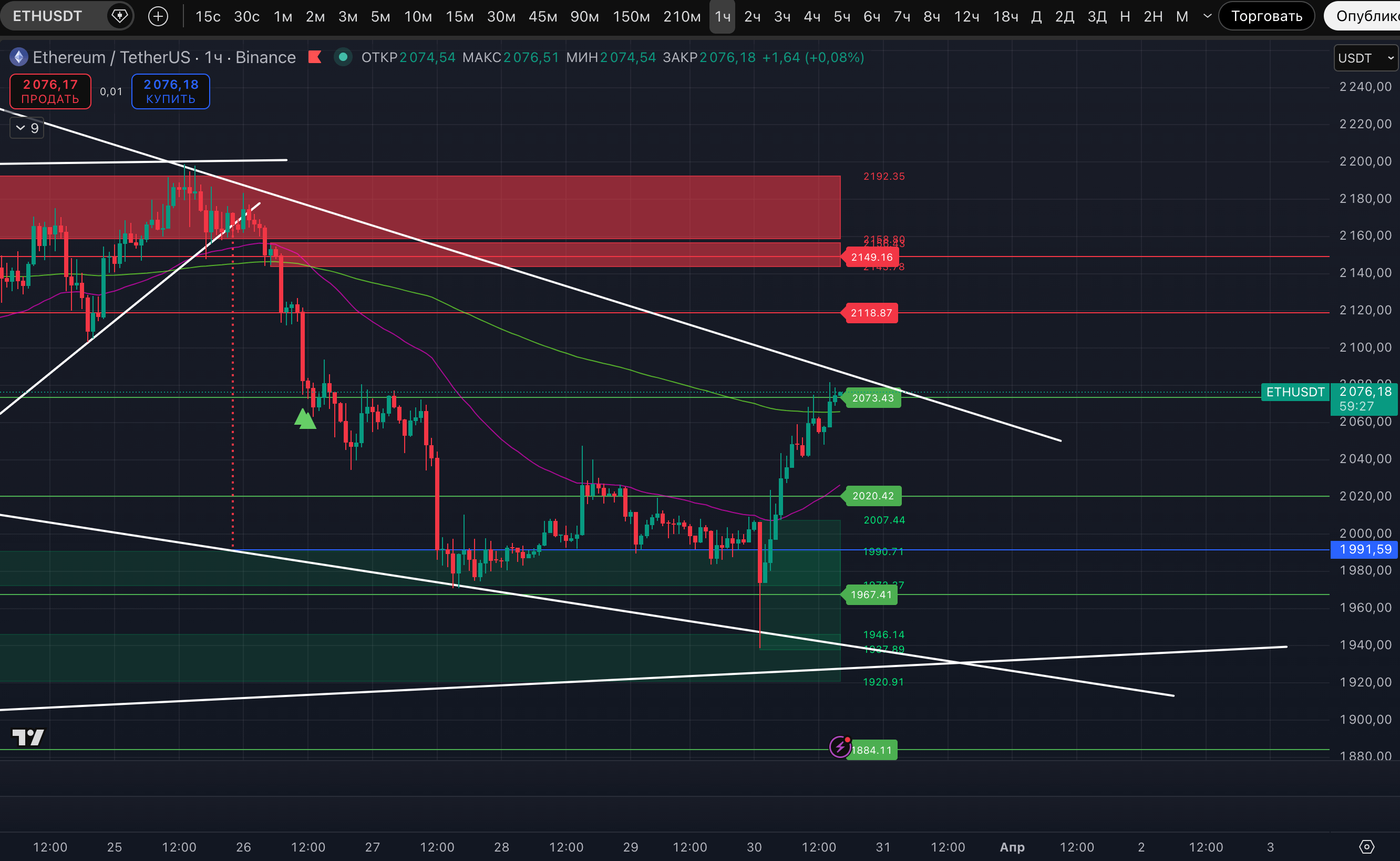Open the USDT currency dropdown
1400x861 pixels.
point(1365,58)
